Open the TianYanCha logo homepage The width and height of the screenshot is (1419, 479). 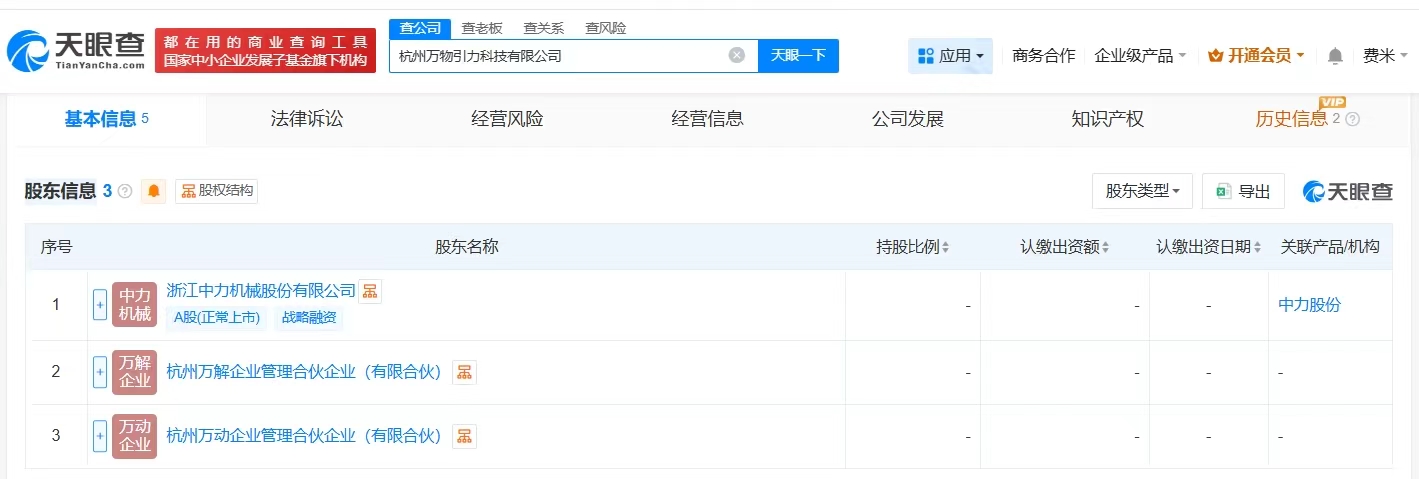coord(76,50)
